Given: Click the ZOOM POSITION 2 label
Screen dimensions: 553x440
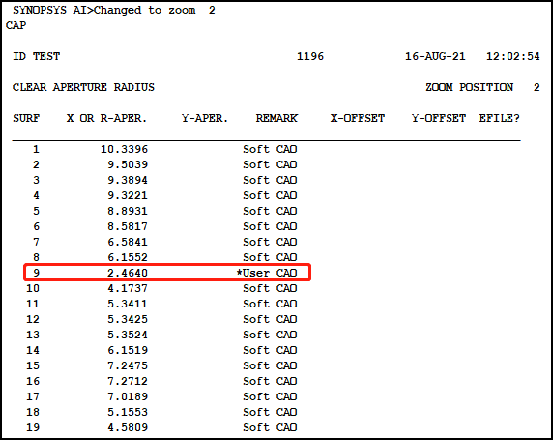Looking at the screenshot, I should [482, 87].
